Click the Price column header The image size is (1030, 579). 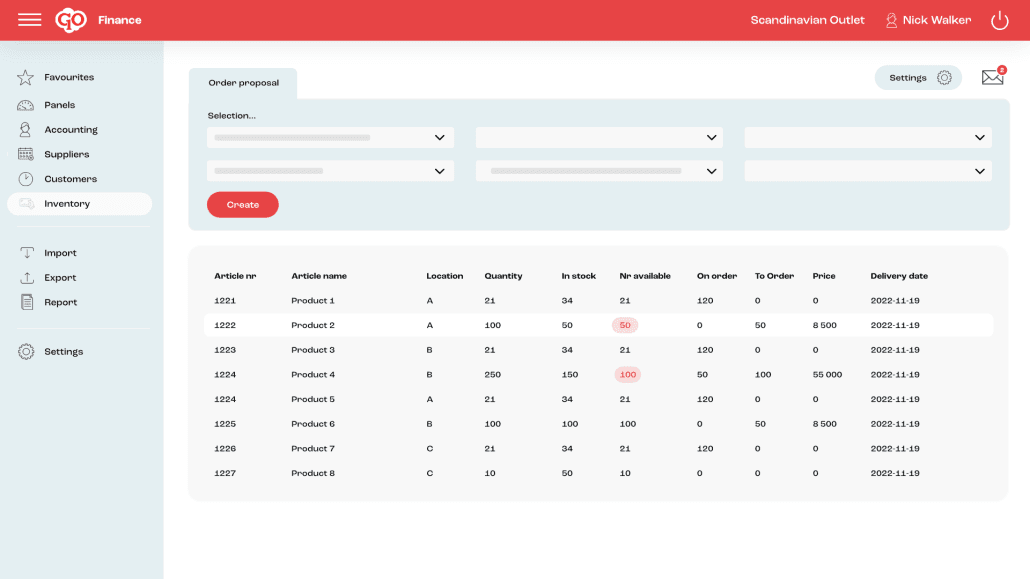(824, 276)
